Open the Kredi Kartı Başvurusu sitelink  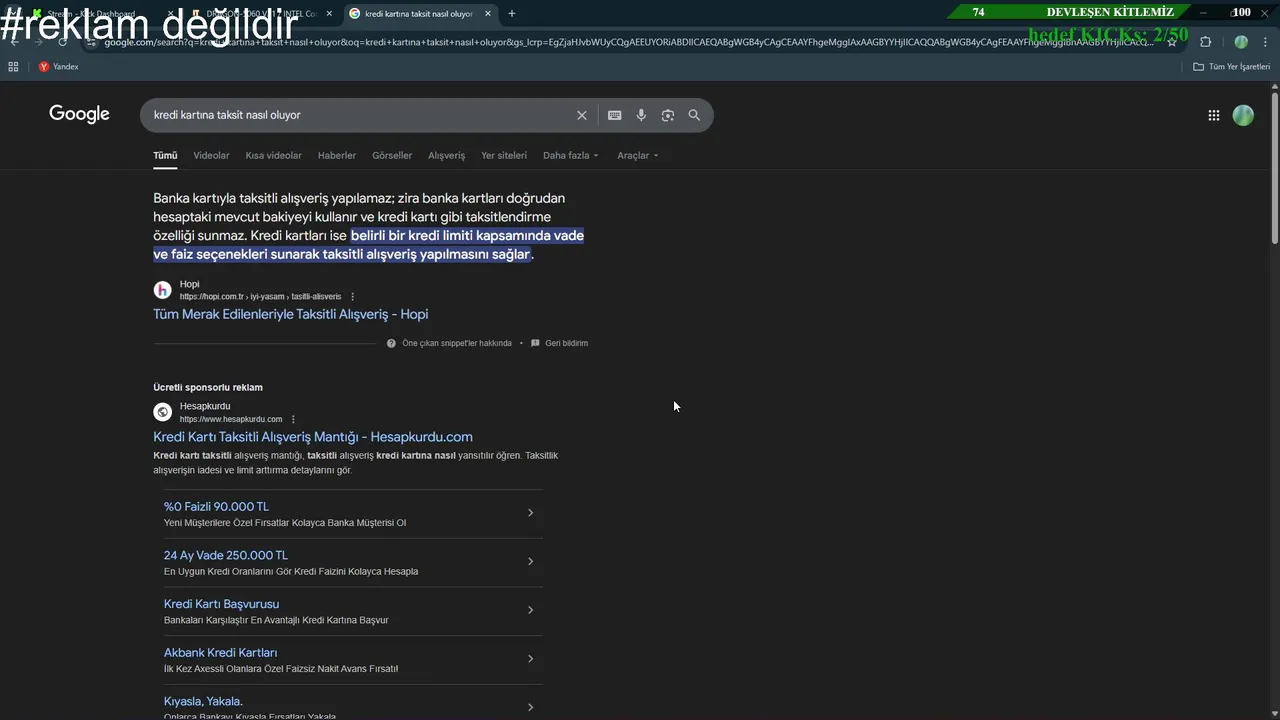coord(221,604)
